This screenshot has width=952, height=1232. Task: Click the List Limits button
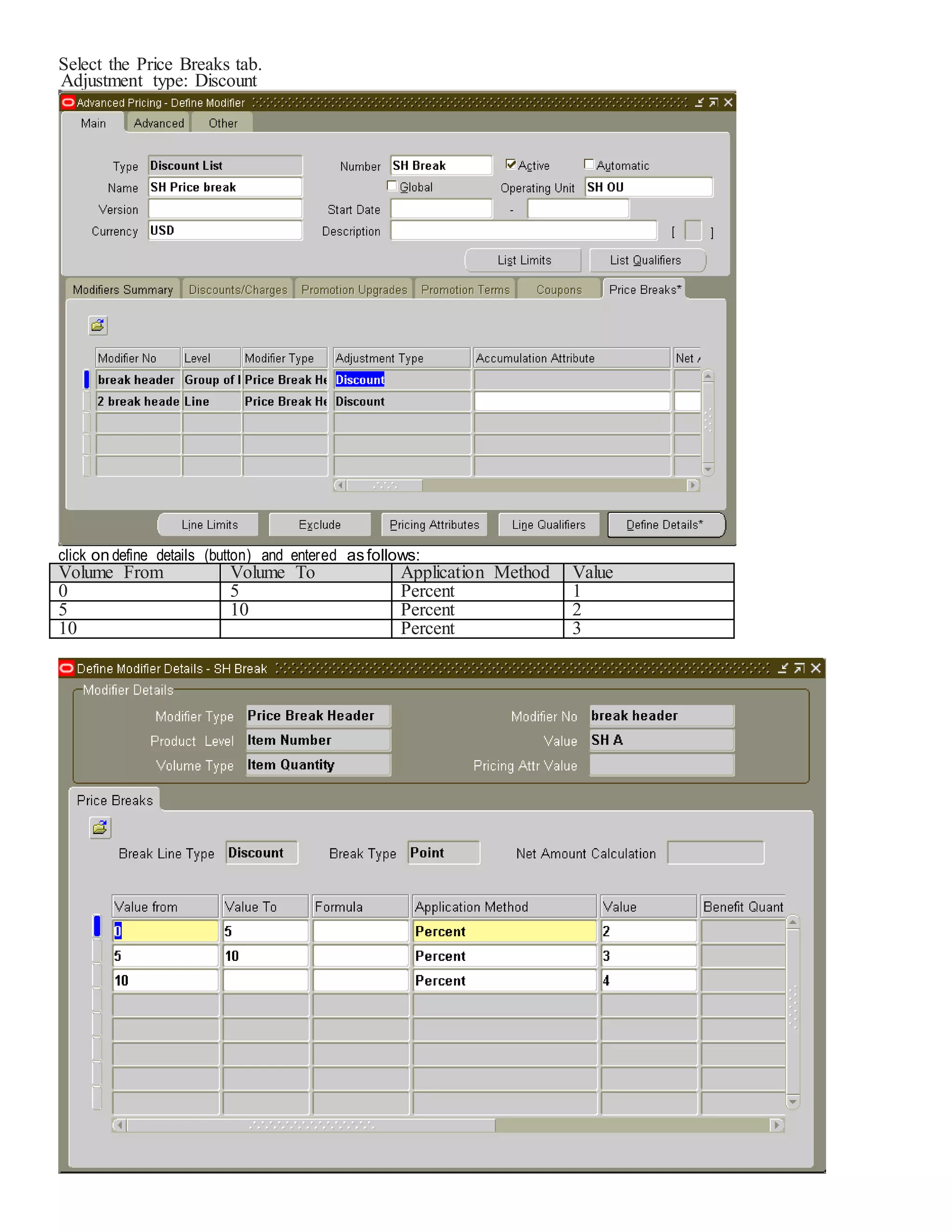[524, 260]
